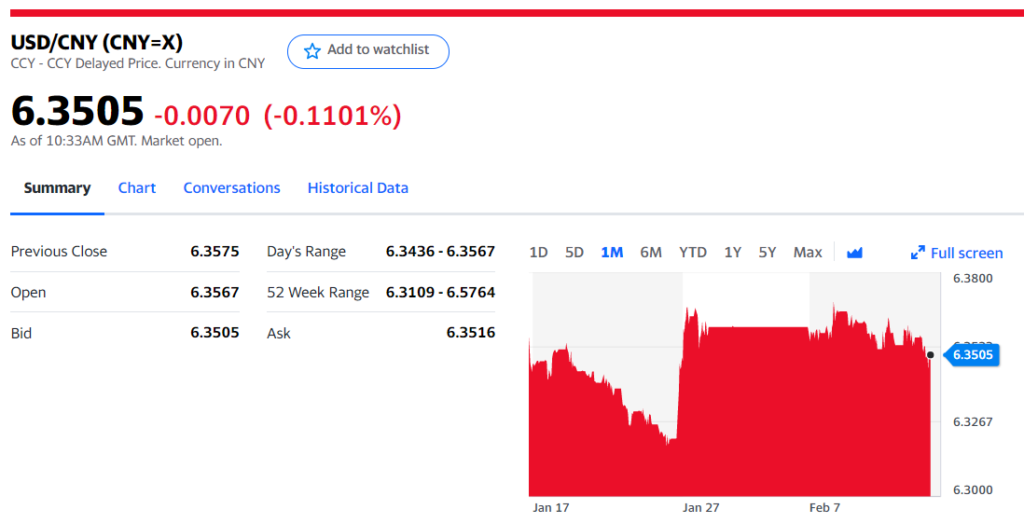1024x523 pixels.
Task: Display the 5Y chart range
Action: 767,252
